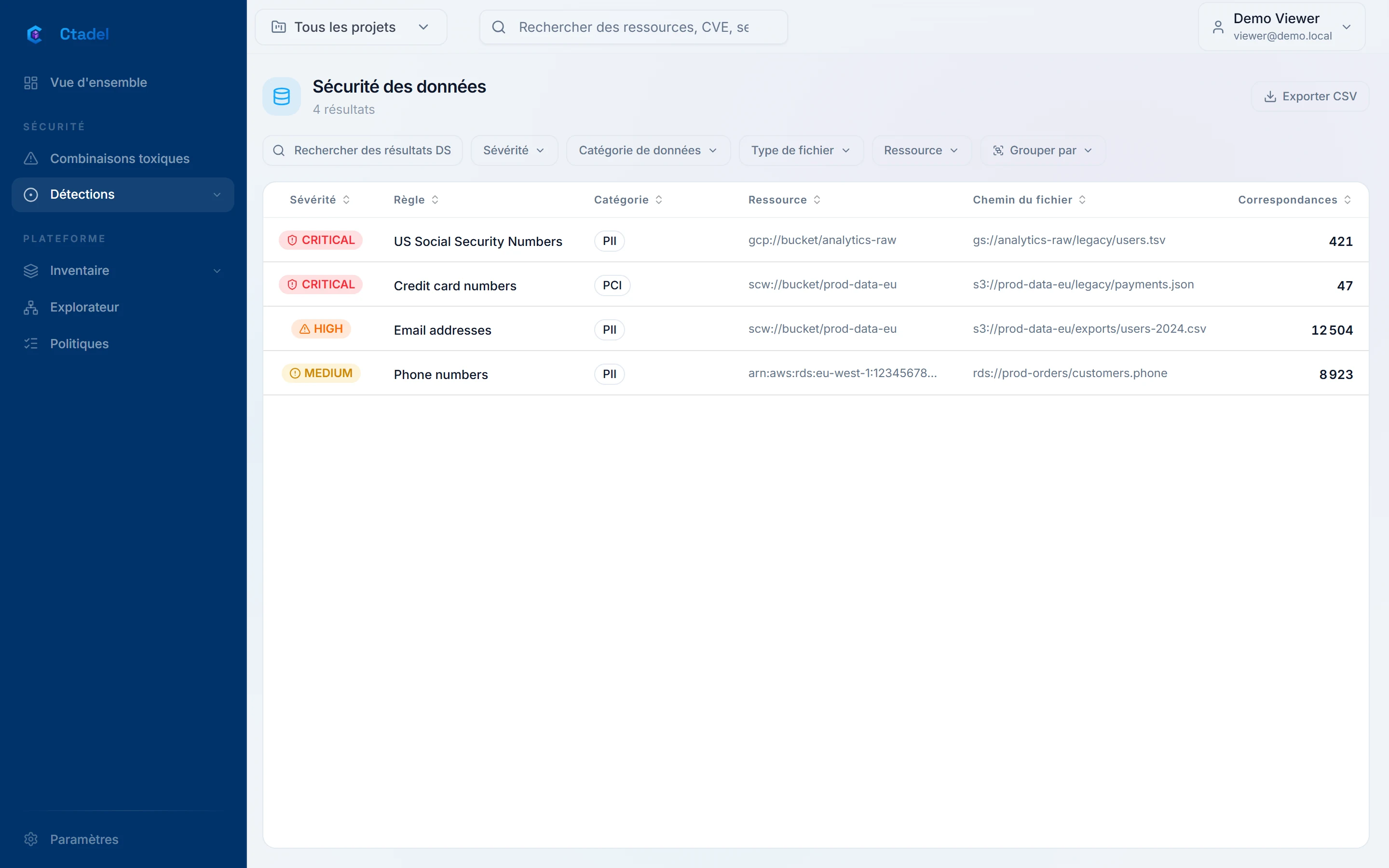Open the Grouper par dropdown

[1042, 150]
